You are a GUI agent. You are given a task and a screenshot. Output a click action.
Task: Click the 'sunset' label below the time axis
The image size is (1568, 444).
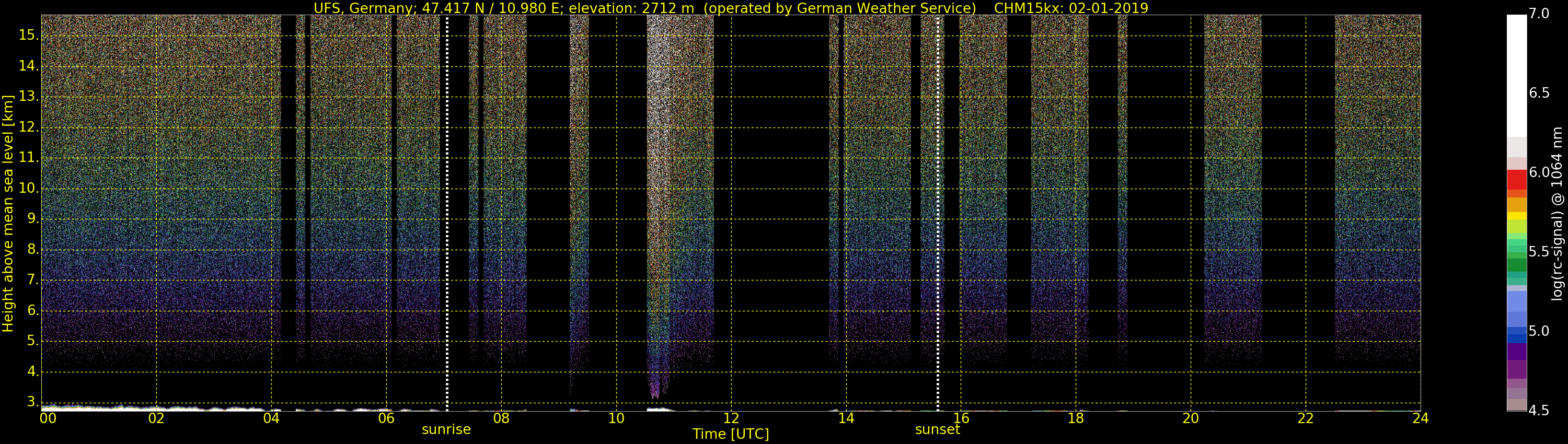937,429
